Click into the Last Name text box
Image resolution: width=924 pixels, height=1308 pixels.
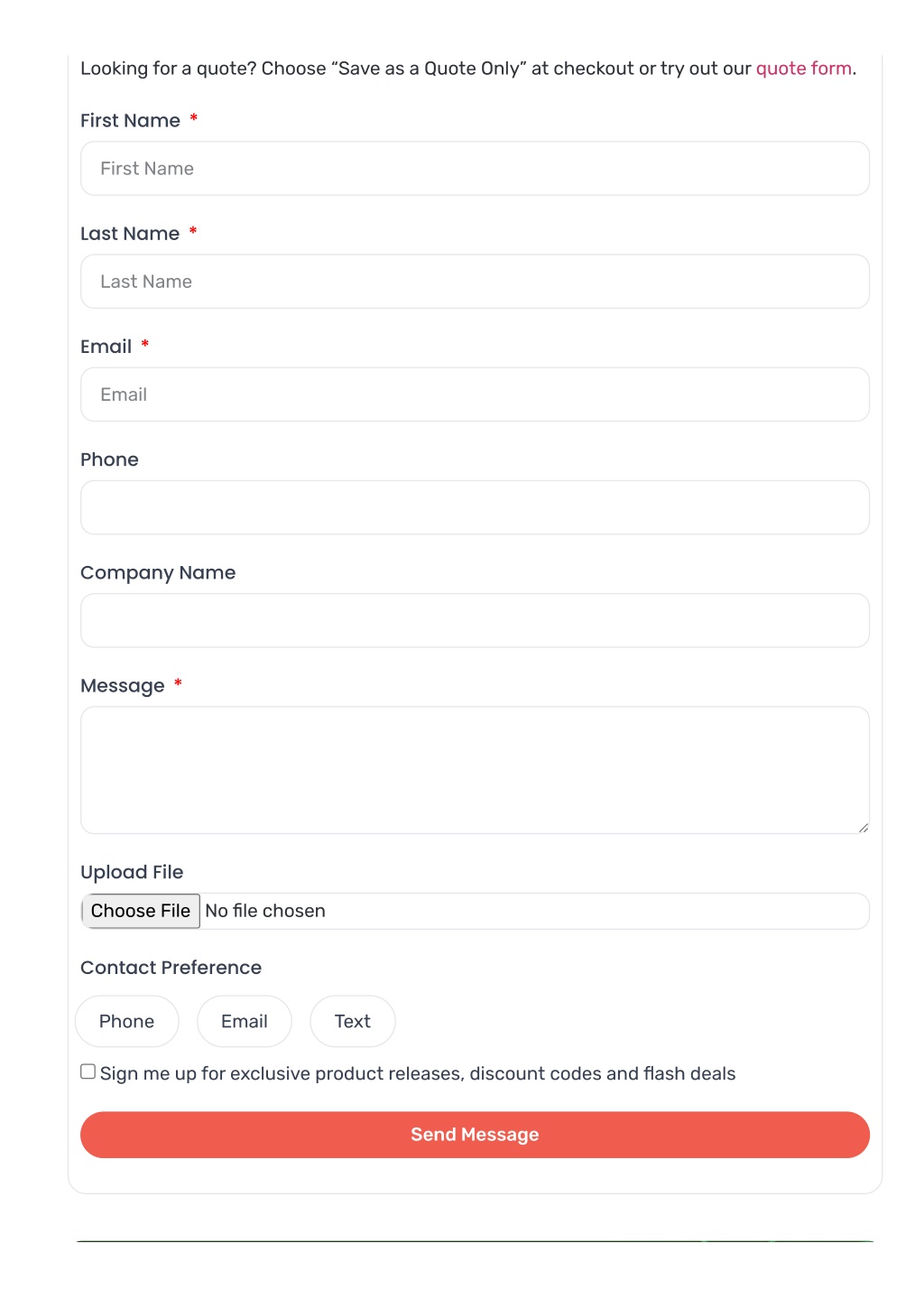pos(475,282)
